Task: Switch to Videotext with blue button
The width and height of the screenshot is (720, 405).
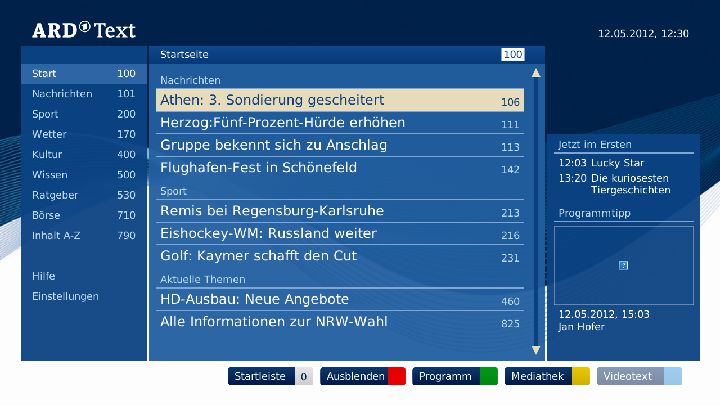Action: click(639, 377)
